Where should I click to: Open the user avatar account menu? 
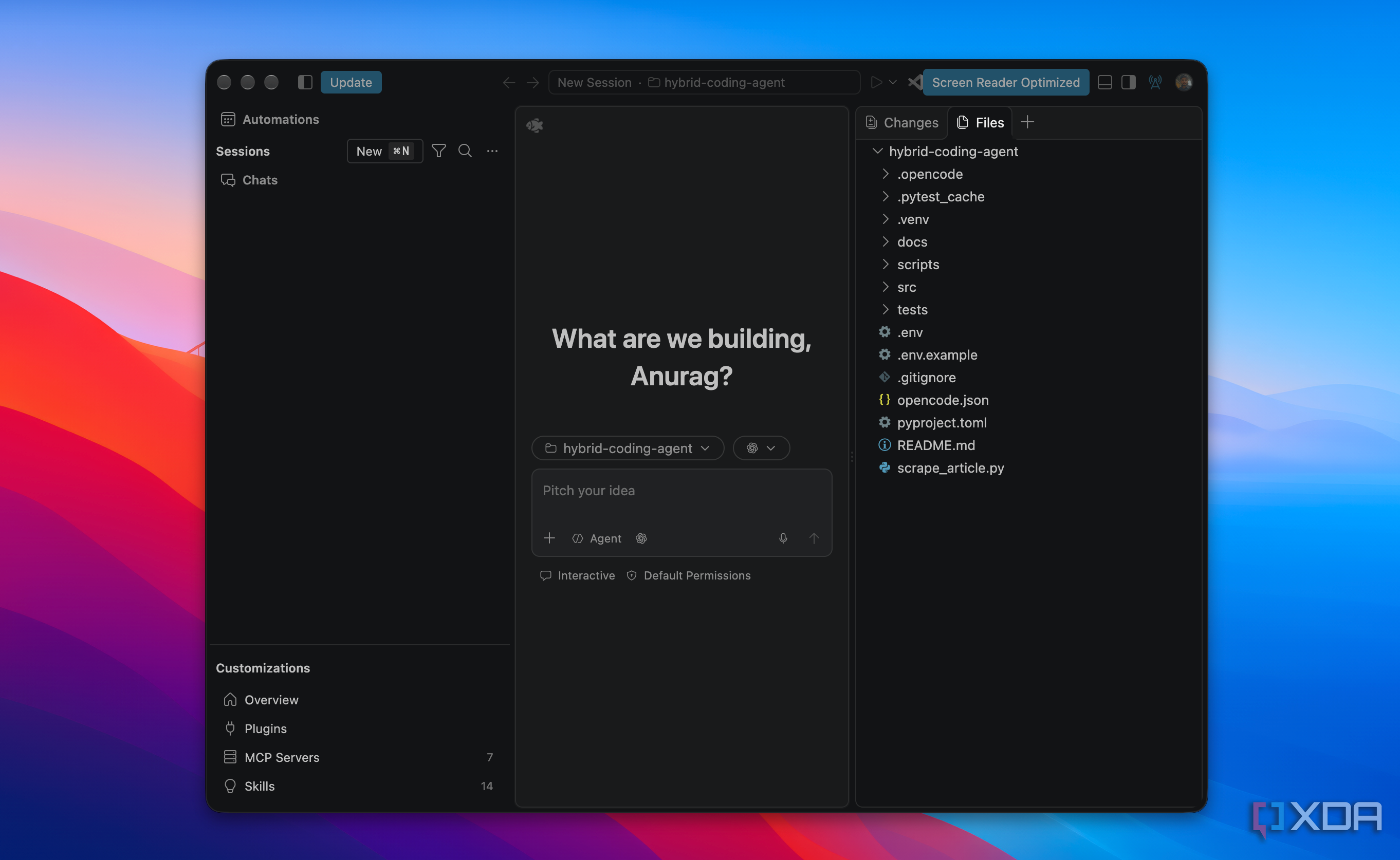tap(1183, 83)
